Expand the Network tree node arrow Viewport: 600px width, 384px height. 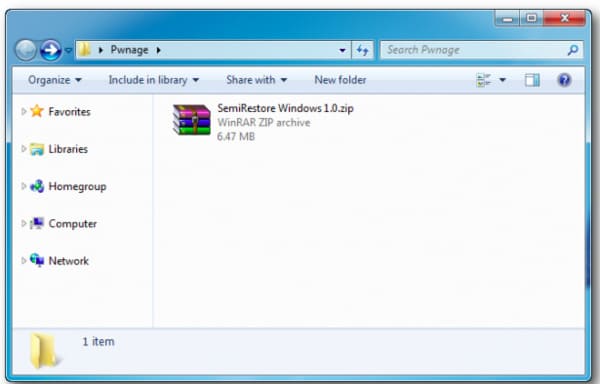(24, 260)
